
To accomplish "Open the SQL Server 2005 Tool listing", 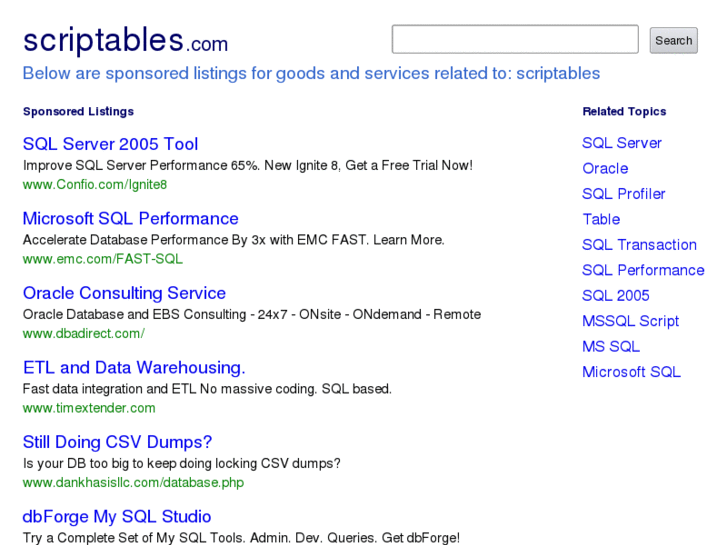I will [x=110, y=144].
